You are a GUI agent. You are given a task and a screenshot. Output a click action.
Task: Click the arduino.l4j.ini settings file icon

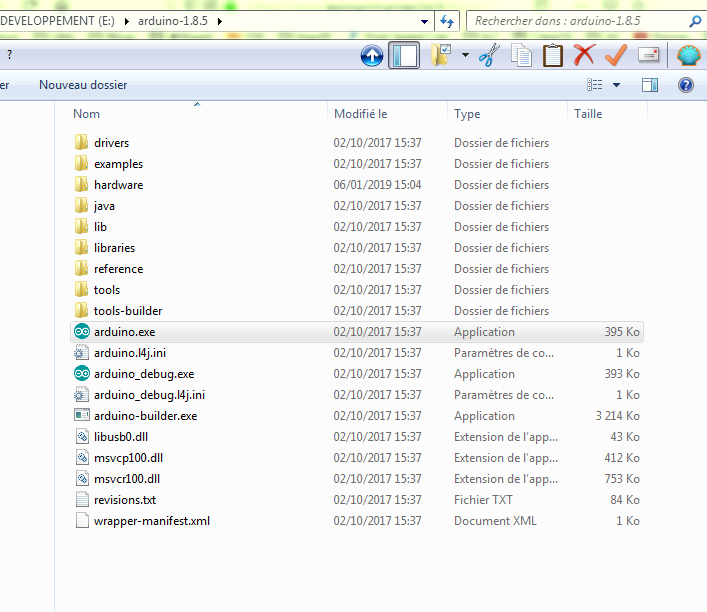(82, 353)
